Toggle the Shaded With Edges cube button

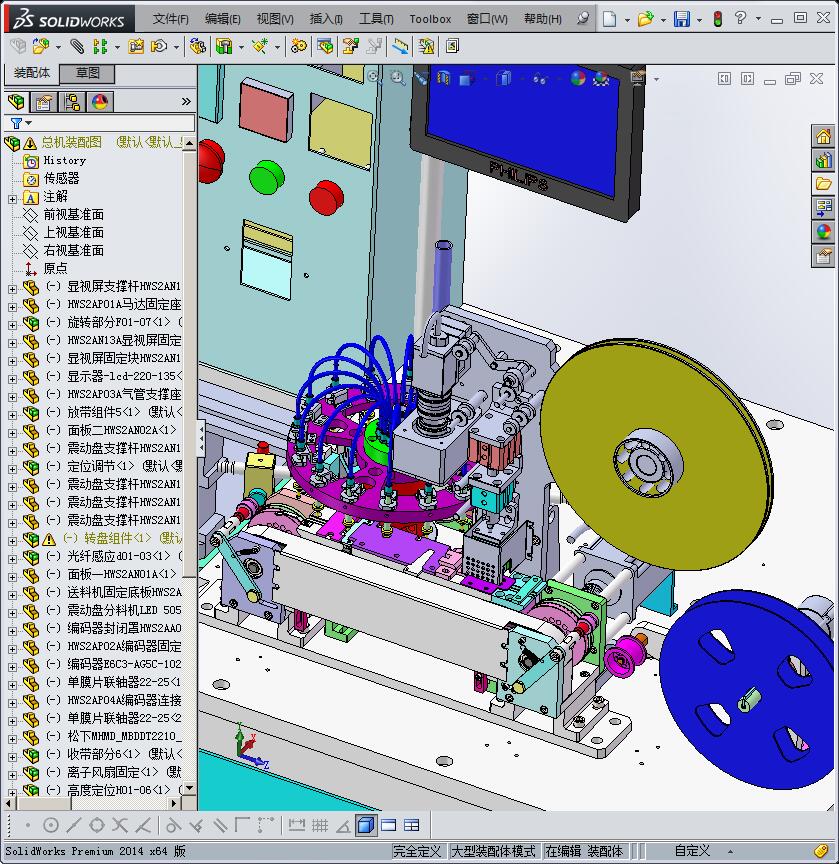click(366, 825)
